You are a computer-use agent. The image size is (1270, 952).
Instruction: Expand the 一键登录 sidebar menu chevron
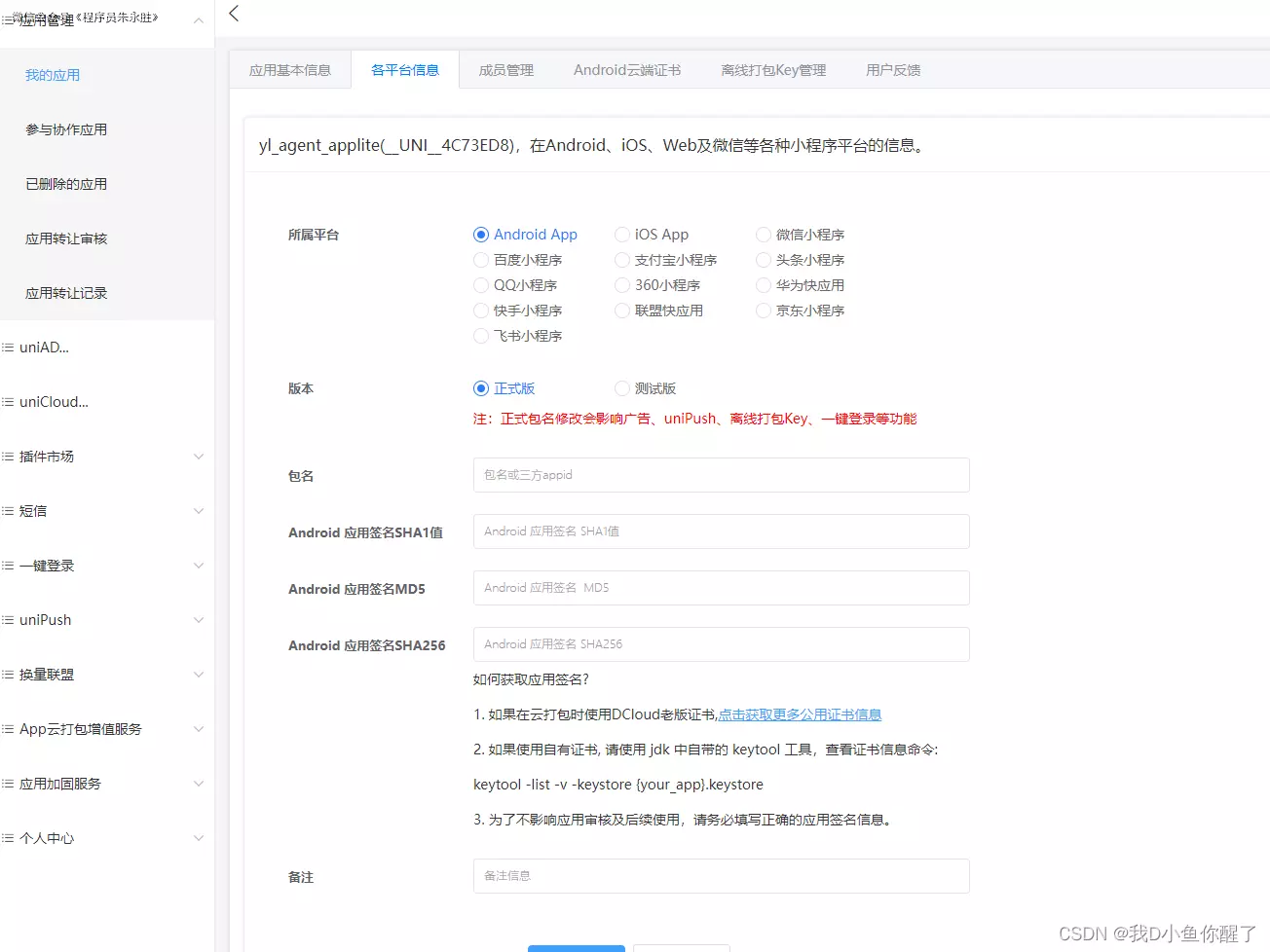[x=199, y=566]
